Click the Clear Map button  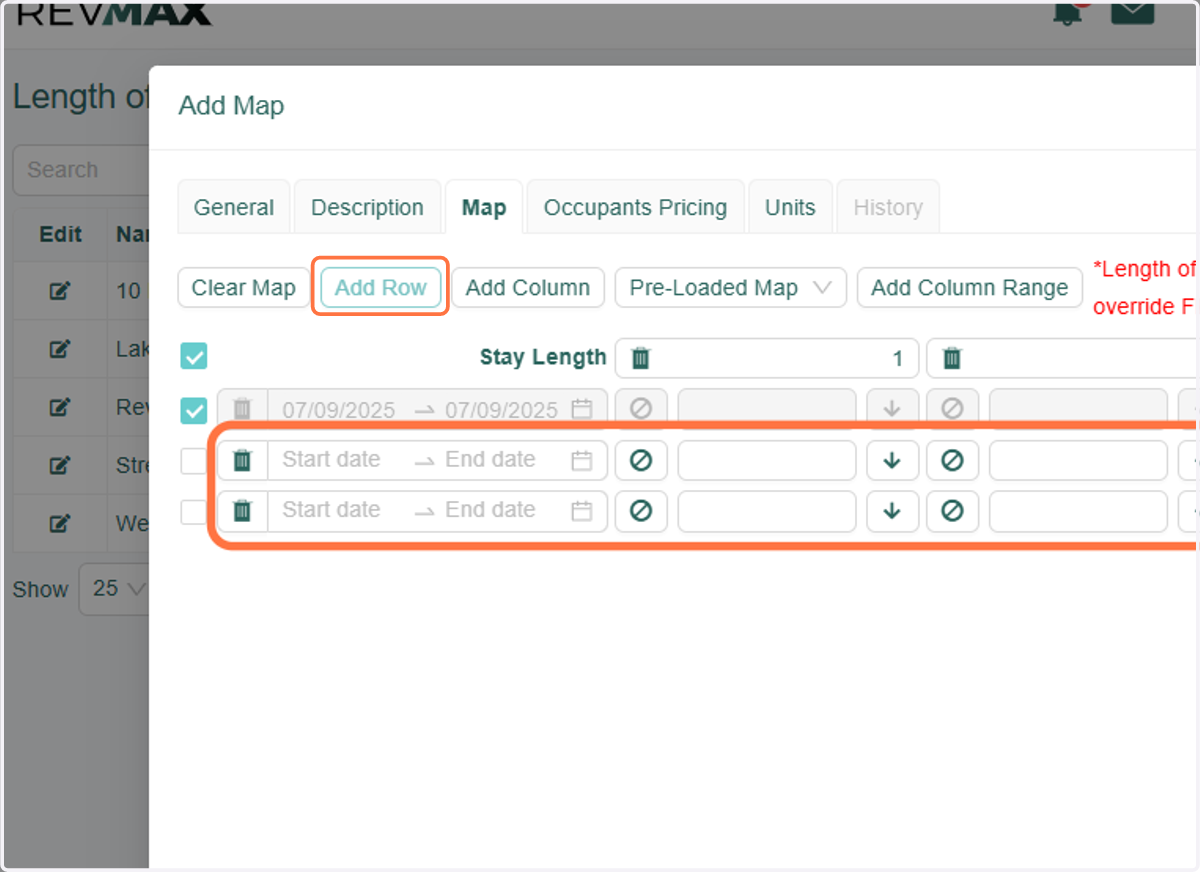(244, 288)
